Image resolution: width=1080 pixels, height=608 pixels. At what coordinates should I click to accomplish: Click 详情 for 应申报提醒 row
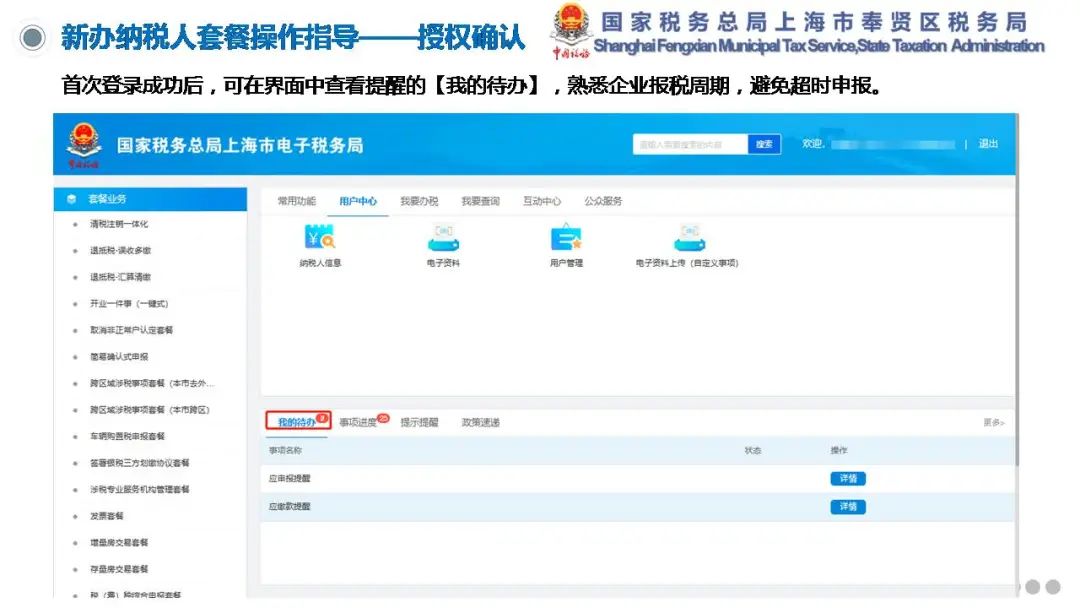[848, 479]
